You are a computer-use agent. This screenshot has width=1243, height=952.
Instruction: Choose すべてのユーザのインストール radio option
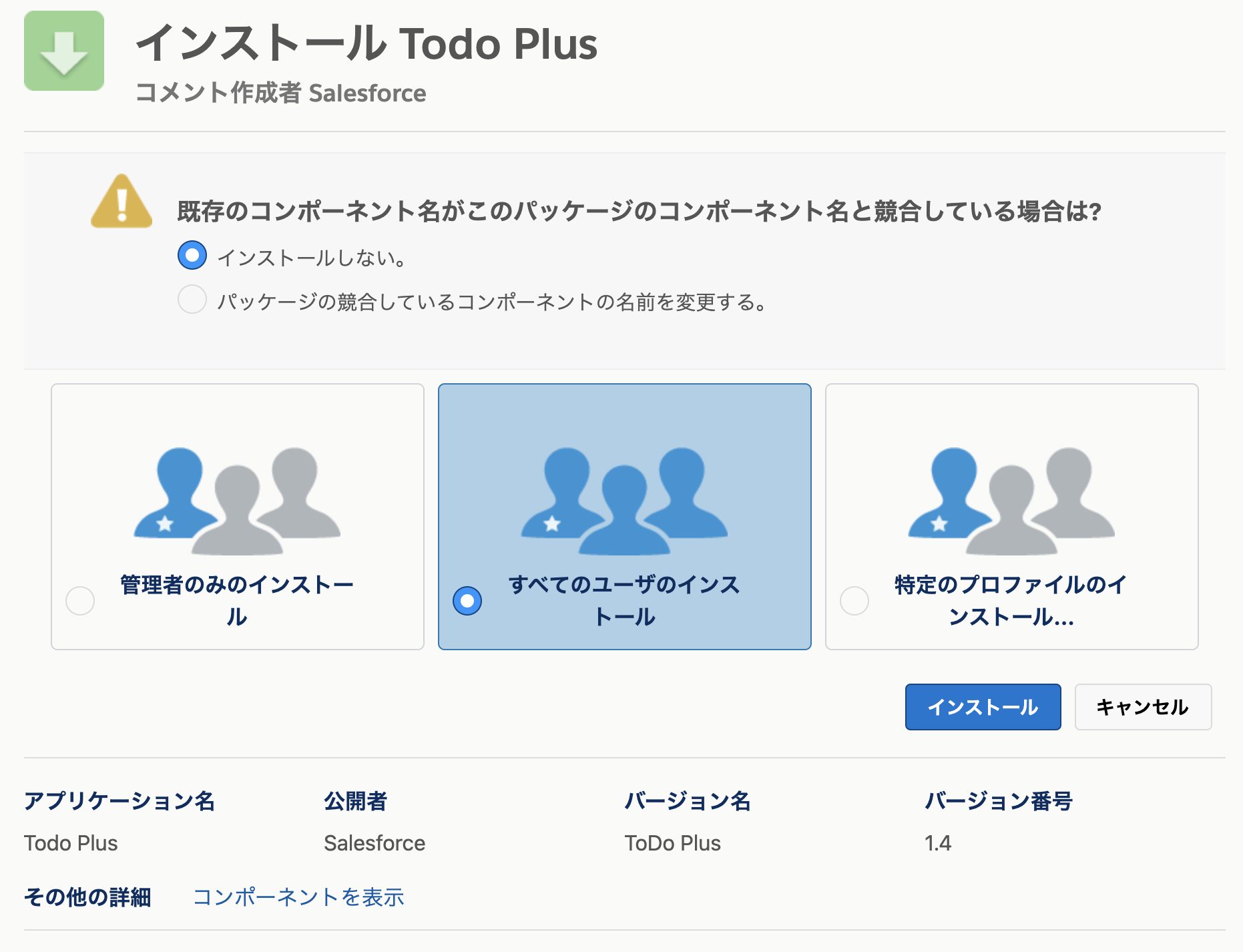[467, 601]
